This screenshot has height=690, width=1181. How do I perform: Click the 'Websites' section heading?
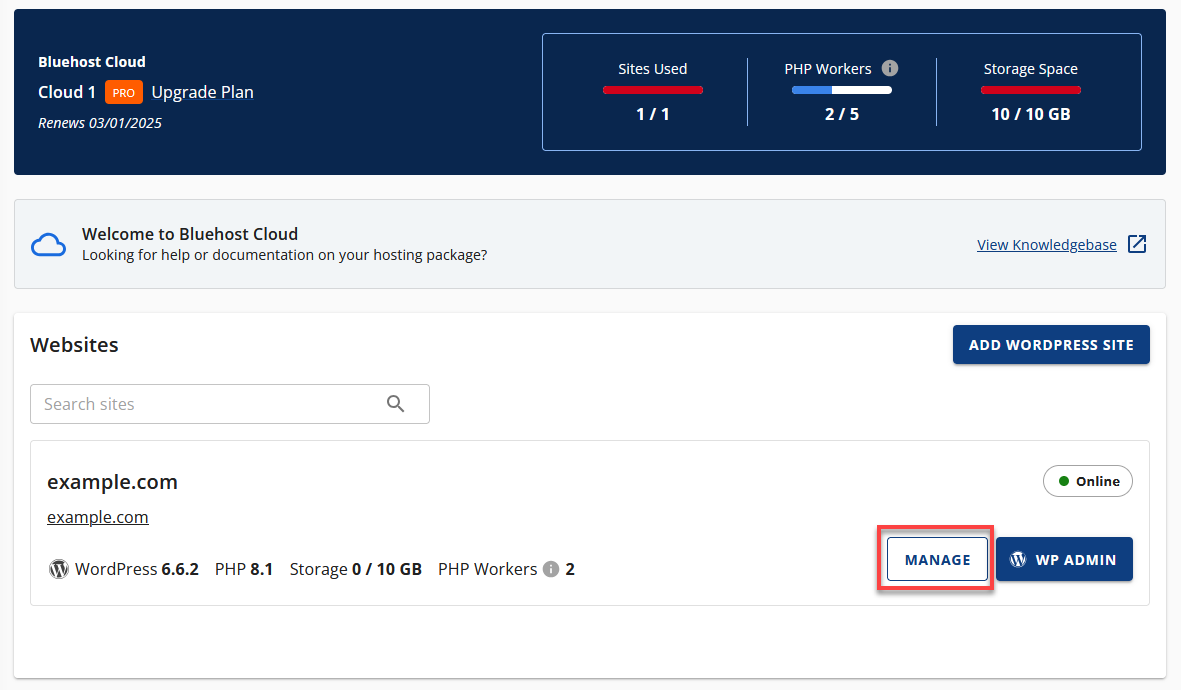pyautogui.click(x=74, y=344)
